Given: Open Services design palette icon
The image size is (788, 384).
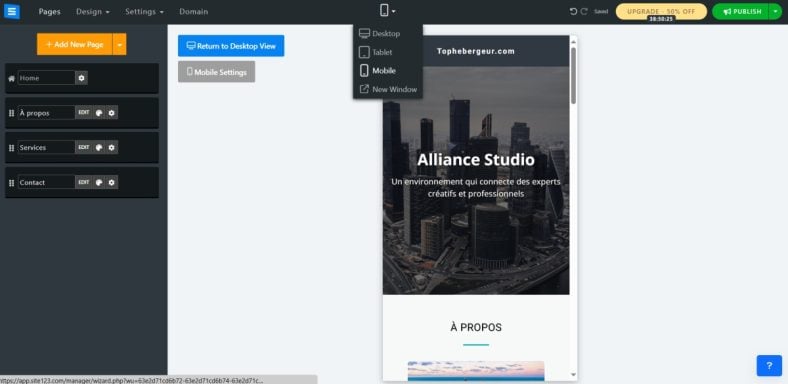Looking at the screenshot, I should point(99,147).
